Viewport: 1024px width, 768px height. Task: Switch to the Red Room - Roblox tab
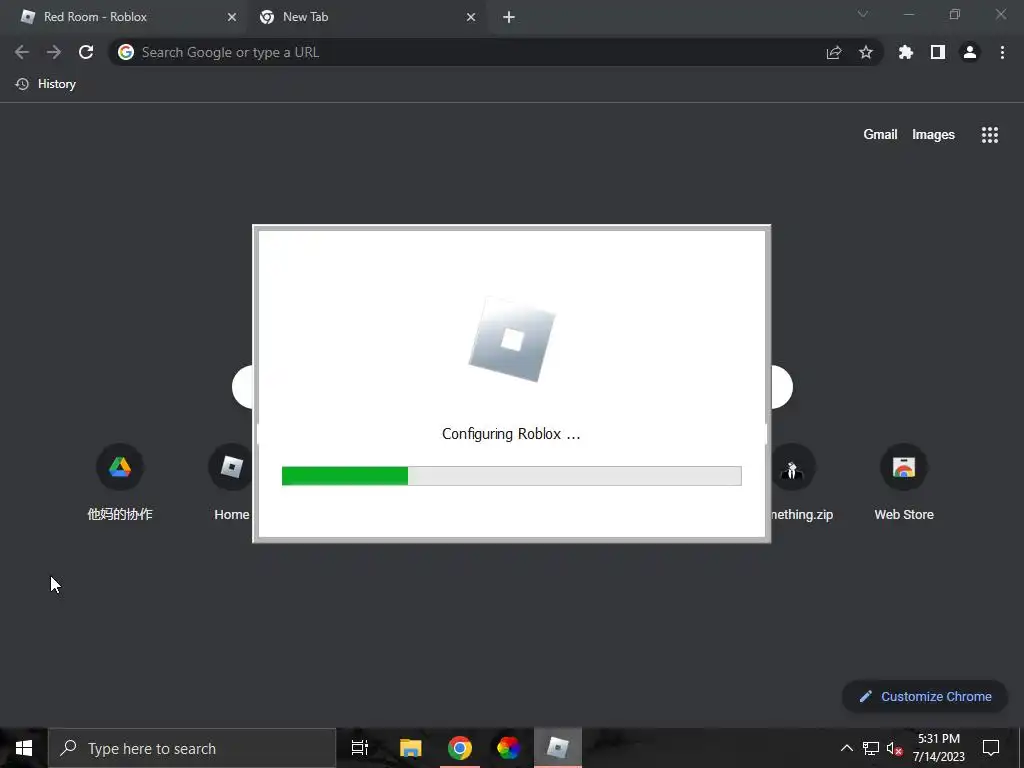(x=124, y=17)
